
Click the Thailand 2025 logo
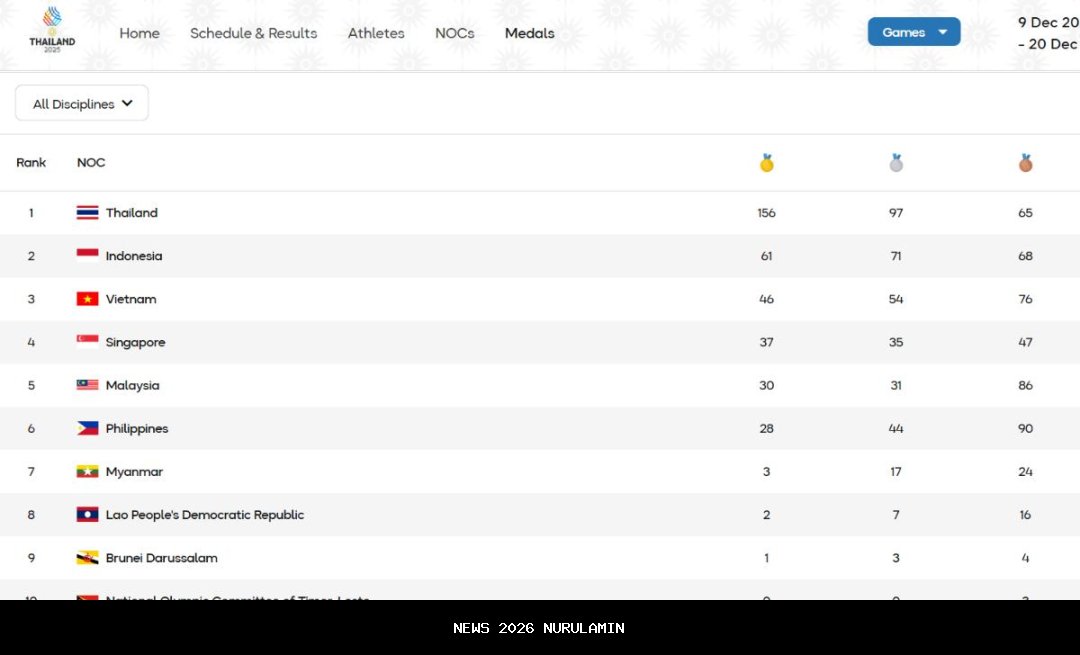coord(52,30)
